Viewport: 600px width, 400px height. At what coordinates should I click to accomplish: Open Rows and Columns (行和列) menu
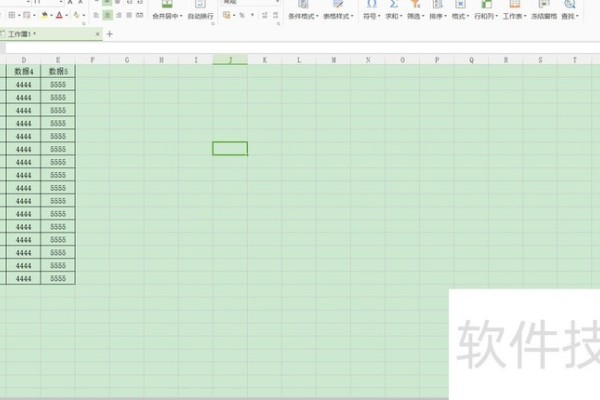[486, 16]
